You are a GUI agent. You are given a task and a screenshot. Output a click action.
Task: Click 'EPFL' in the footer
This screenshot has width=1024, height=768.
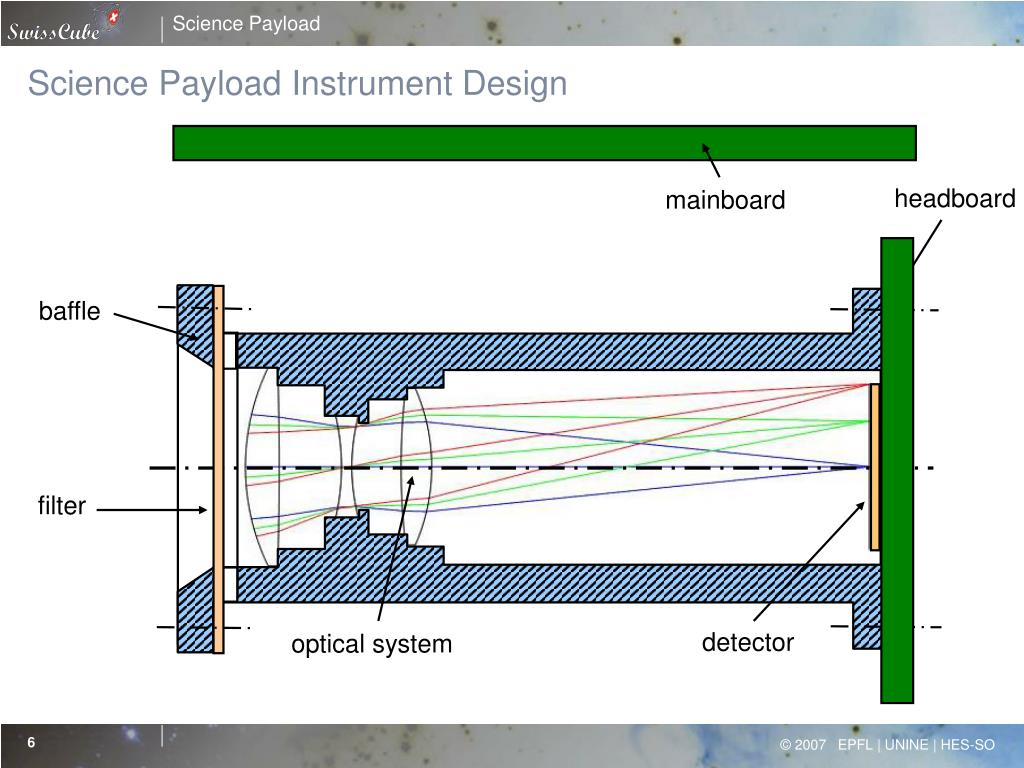(x=855, y=744)
